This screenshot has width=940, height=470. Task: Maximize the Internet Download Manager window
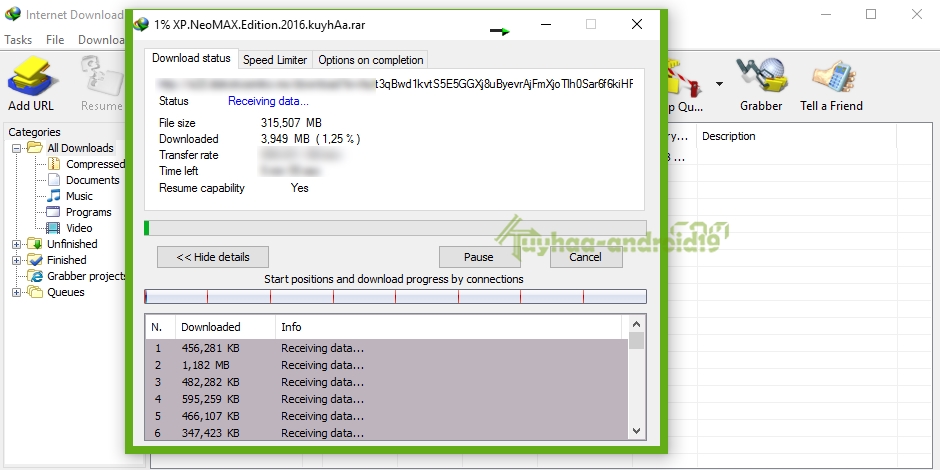871,14
